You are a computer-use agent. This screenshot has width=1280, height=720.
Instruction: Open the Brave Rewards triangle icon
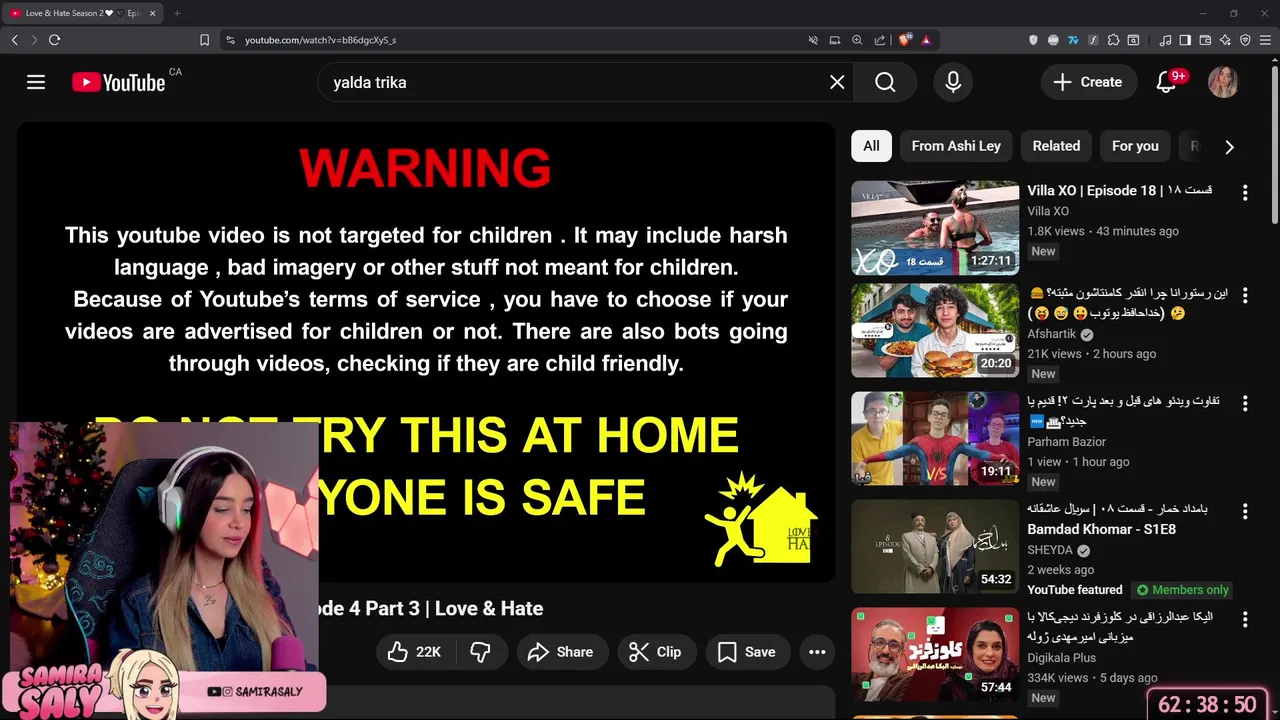point(926,40)
